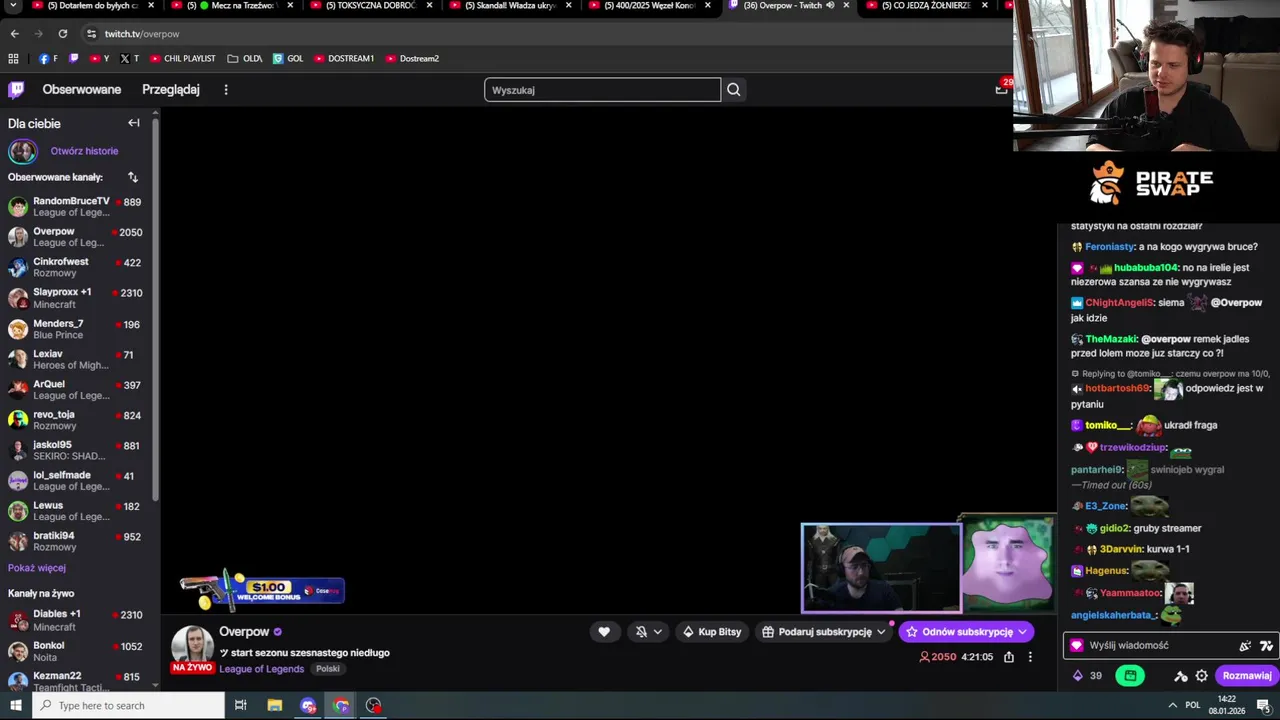Click Kup Bitsy button
Screen dimensions: 1280x720
point(712,632)
